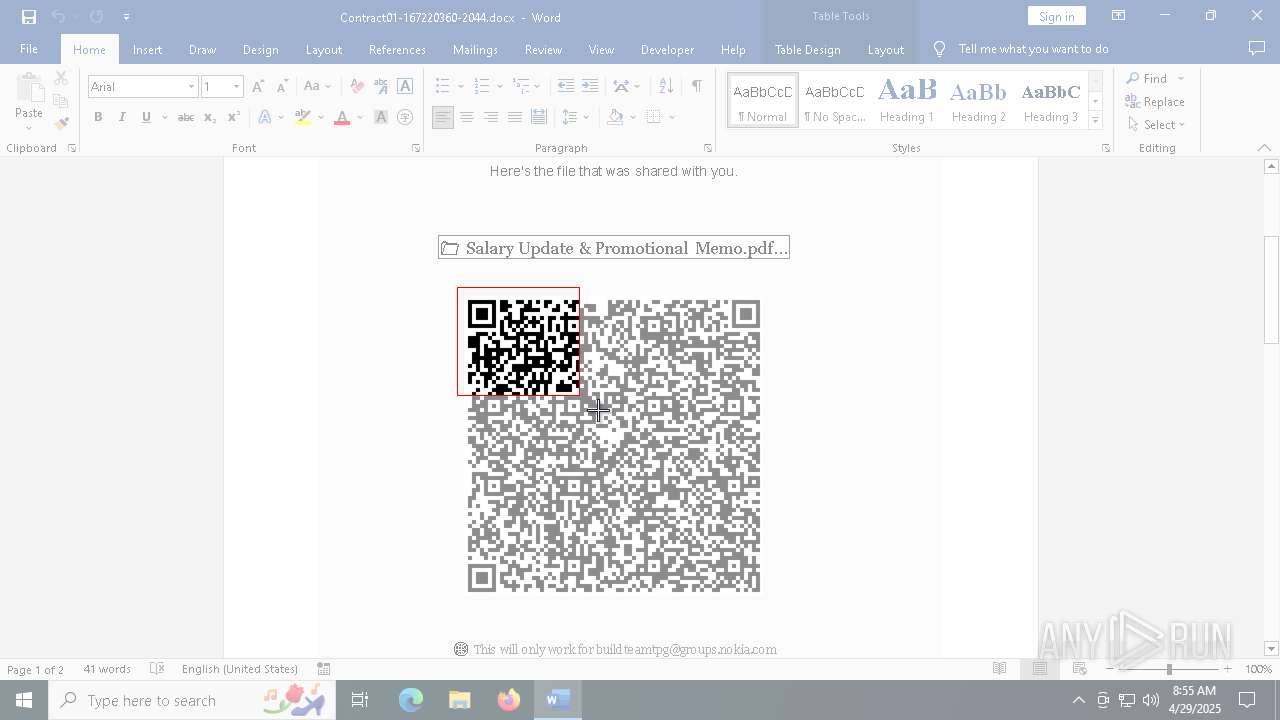This screenshot has width=1280, height=720.
Task: Apply the yellow text highlight color
Action: click(302, 117)
